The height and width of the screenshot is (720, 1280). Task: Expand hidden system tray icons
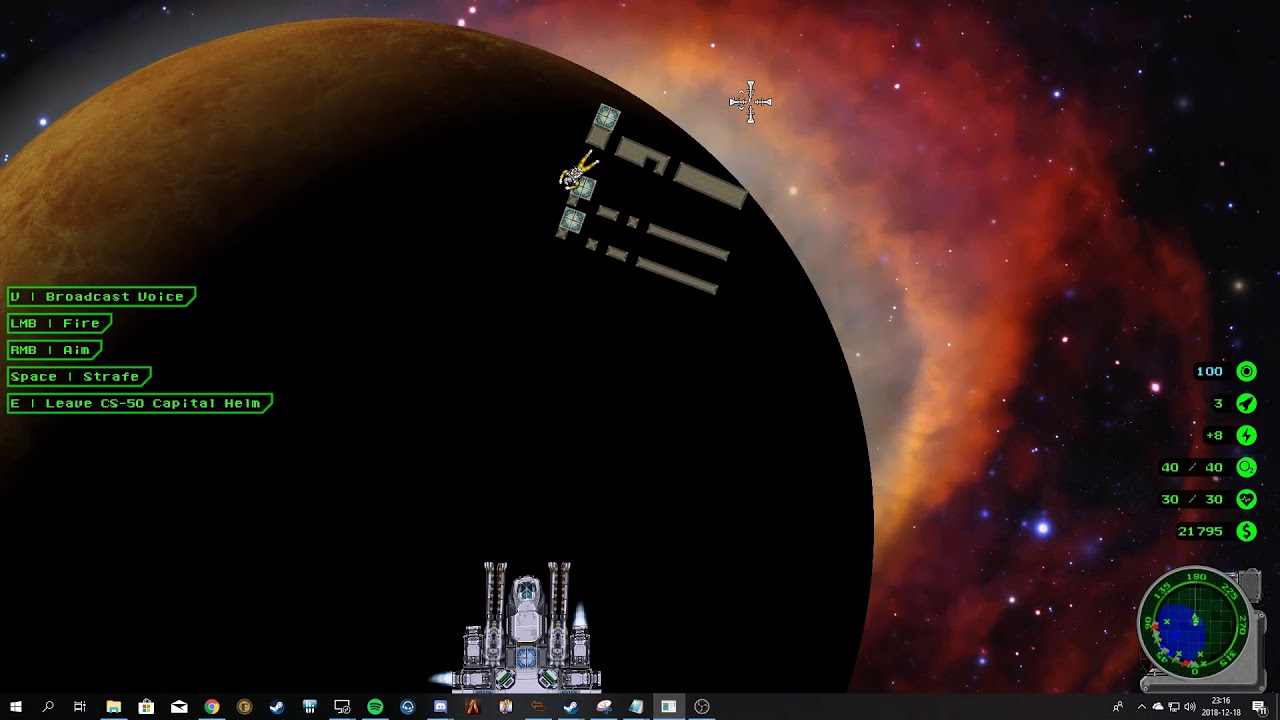pos(1142,707)
